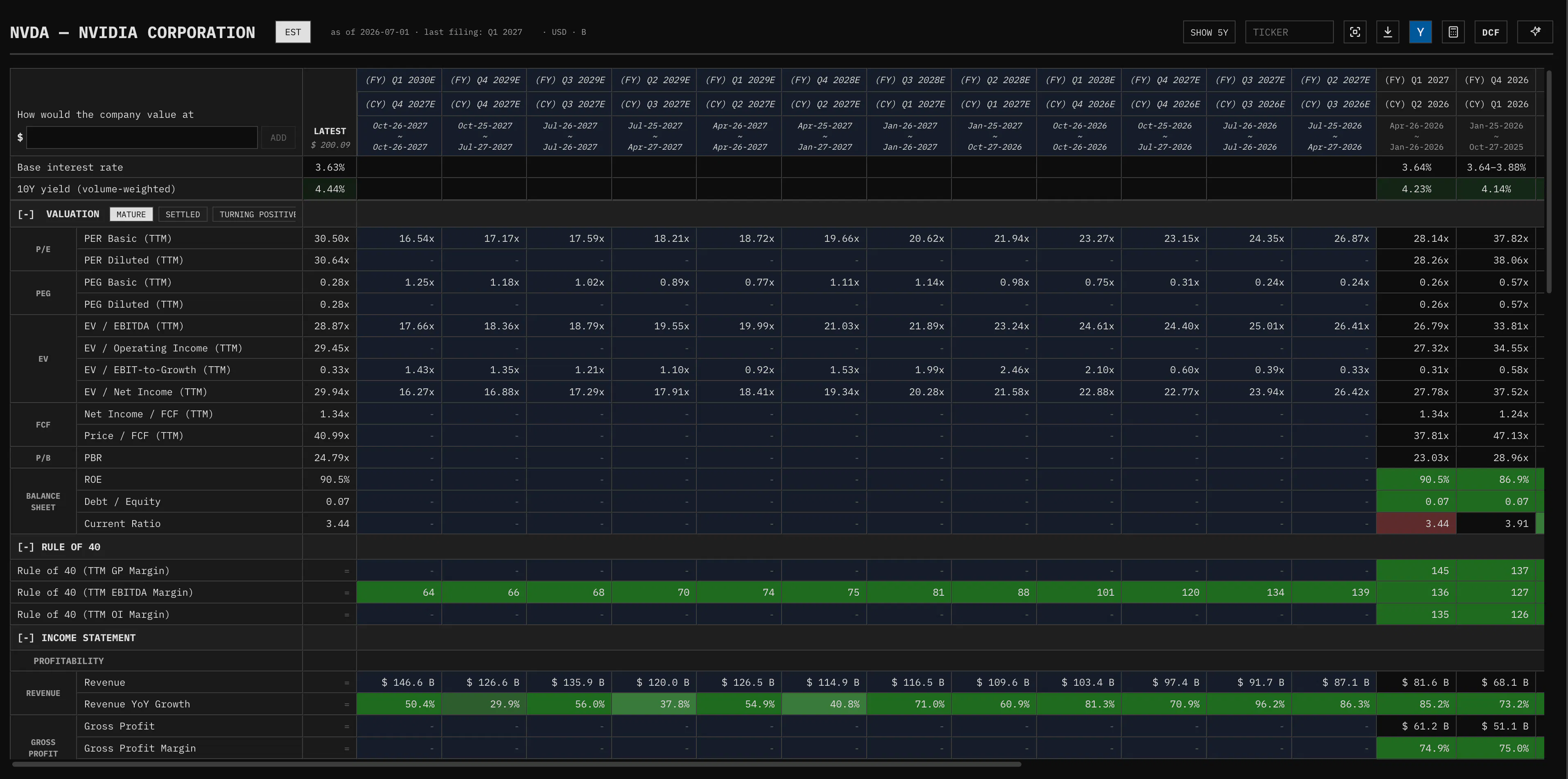Collapse the VALUATION section
Image resolution: width=1568 pixels, height=779 pixels.
click(x=25, y=214)
